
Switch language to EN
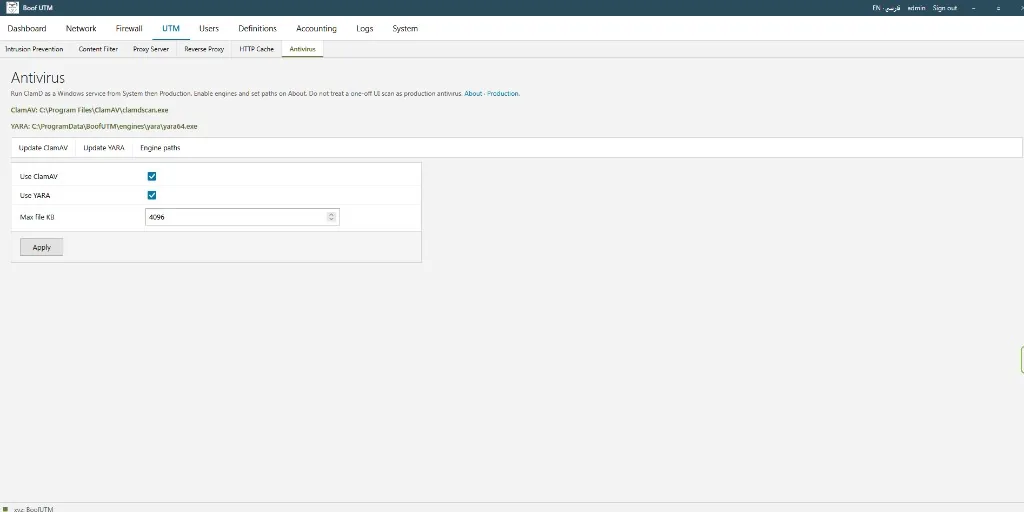pyautogui.click(x=876, y=8)
